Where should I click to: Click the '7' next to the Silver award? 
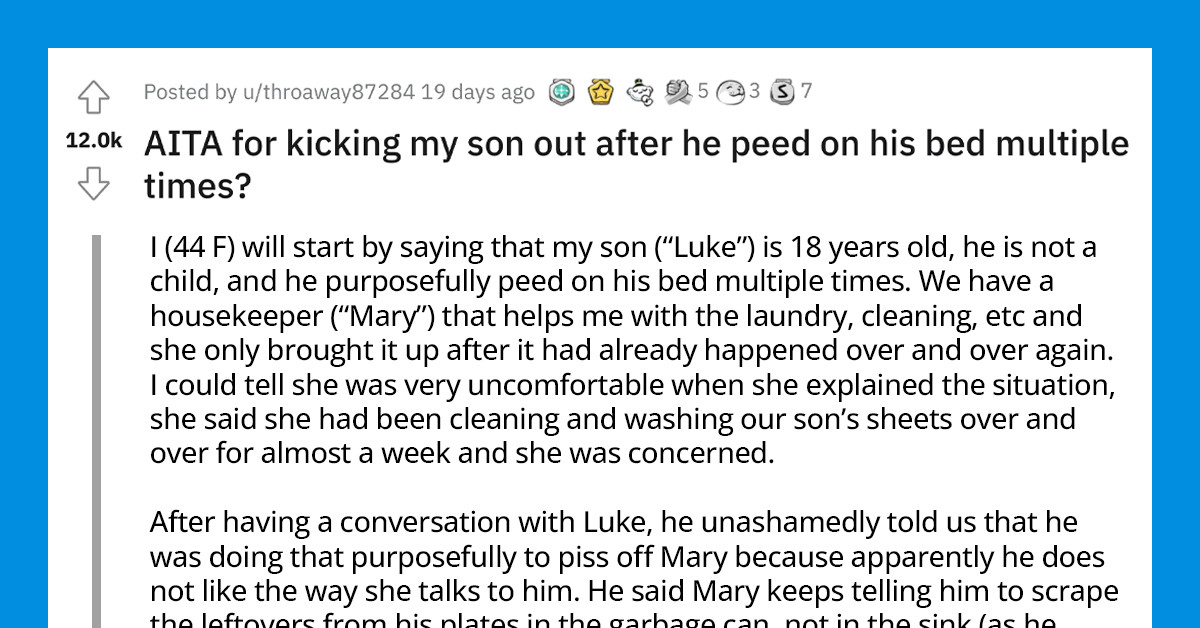[x=804, y=92]
